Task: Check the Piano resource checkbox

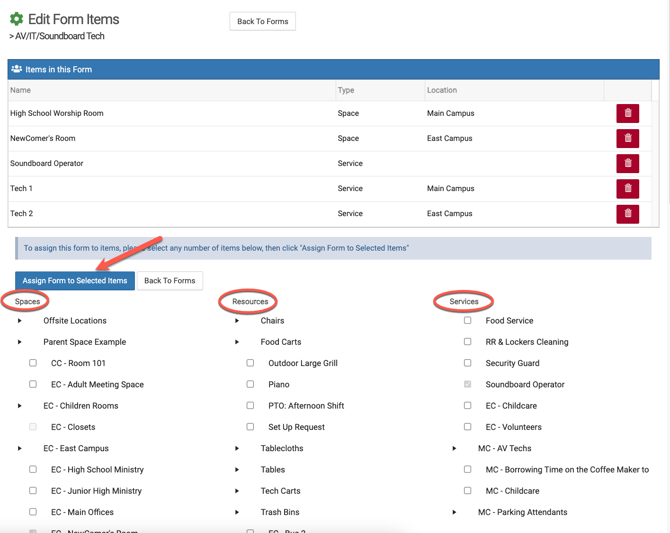Action: 250,384
